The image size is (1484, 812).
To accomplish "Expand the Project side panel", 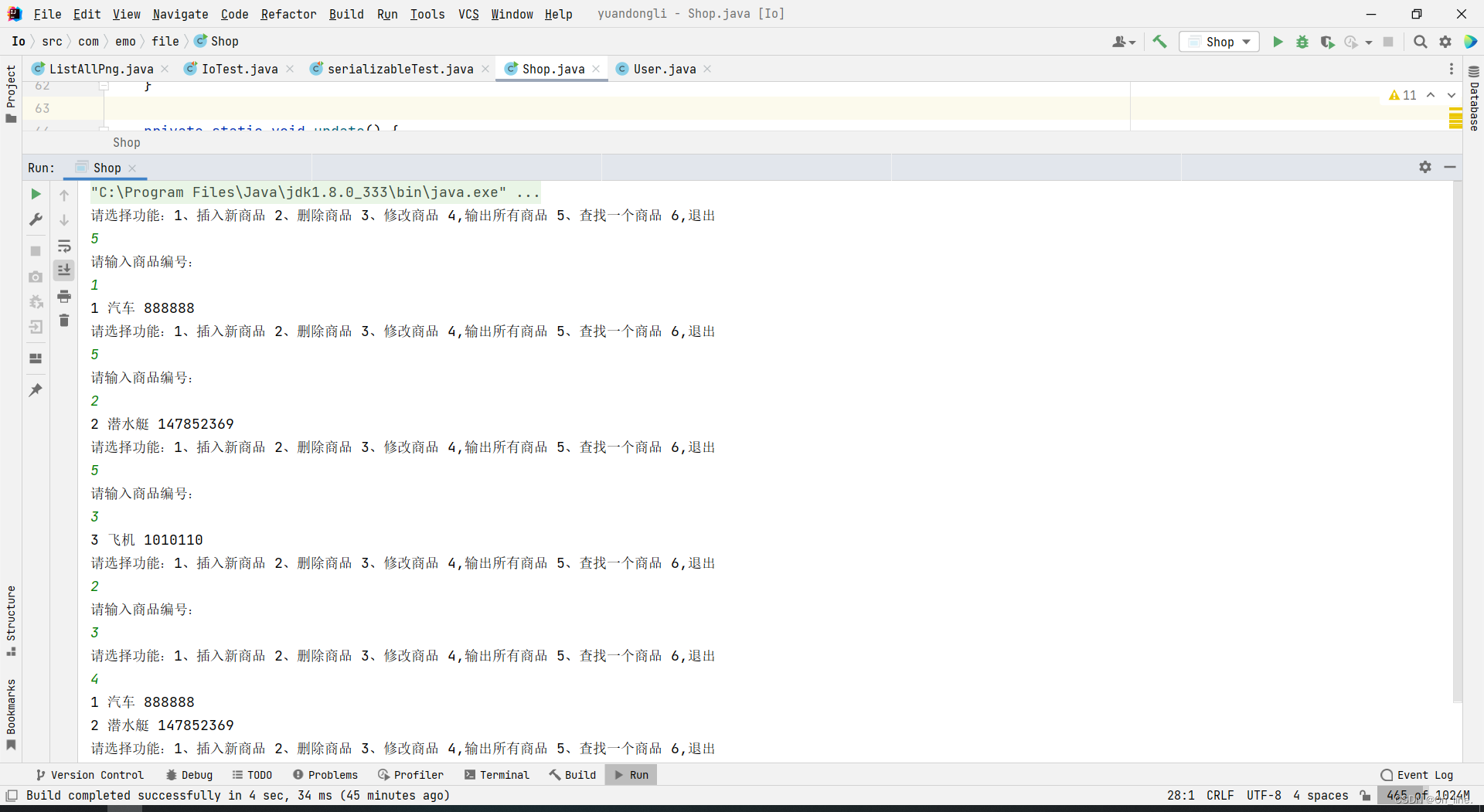I will 11,93.
